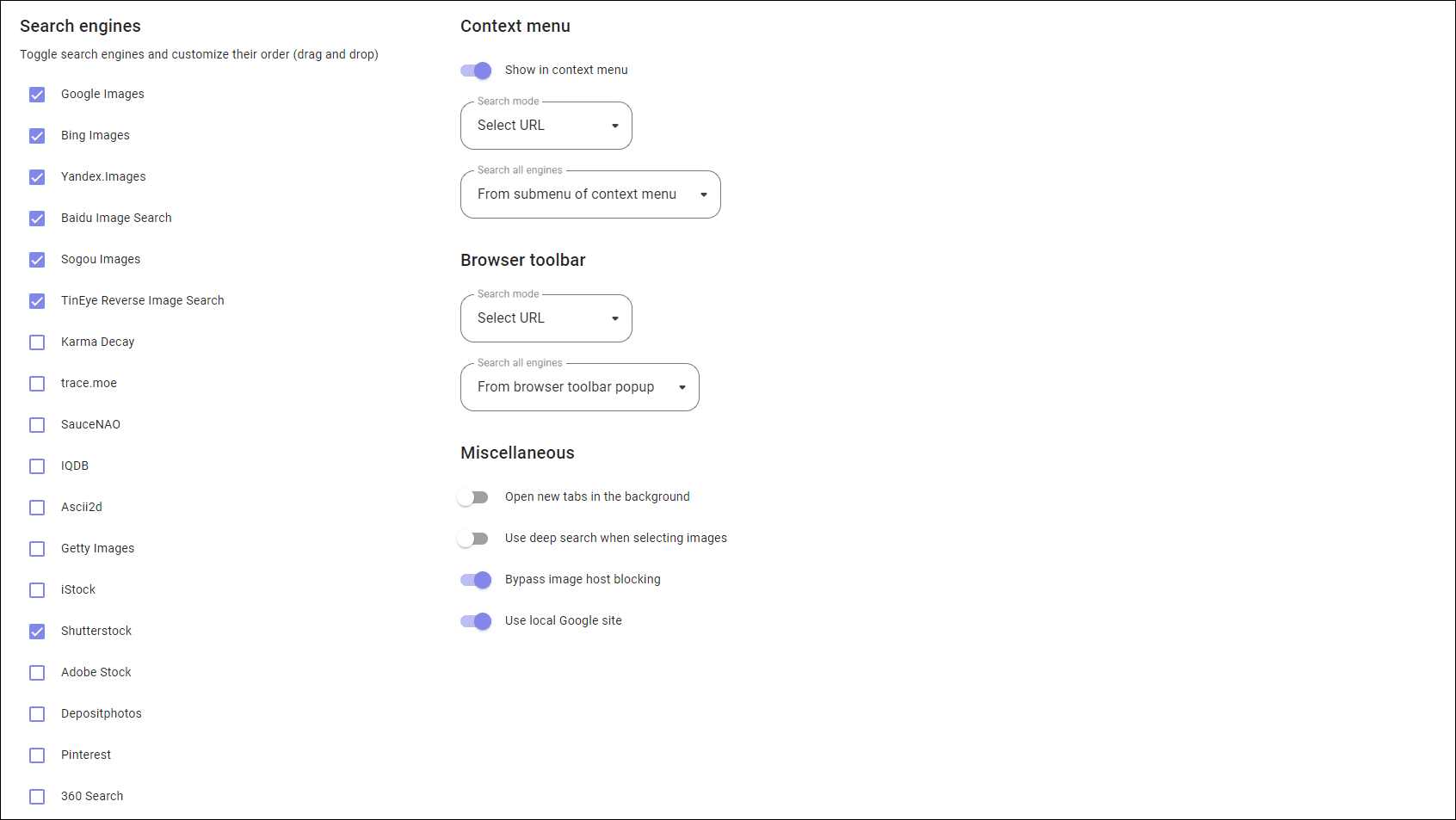Click TinEye Reverse Image Search label
Image resolution: width=1456 pixels, height=820 pixels.
[x=143, y=300]
